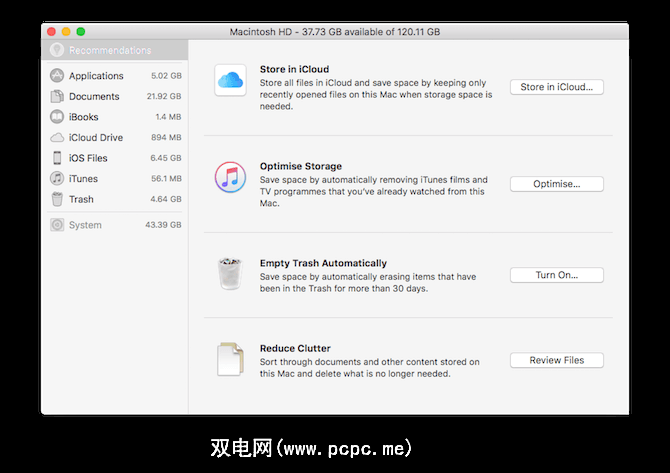Click the Empty Trash Automatically heading
The height and width of the screenshot is (473, 670).
pos(323,263)
